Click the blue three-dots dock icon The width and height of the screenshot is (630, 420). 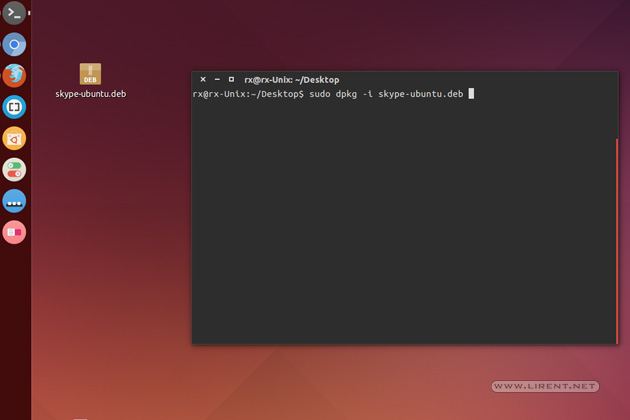pos(14,201)
